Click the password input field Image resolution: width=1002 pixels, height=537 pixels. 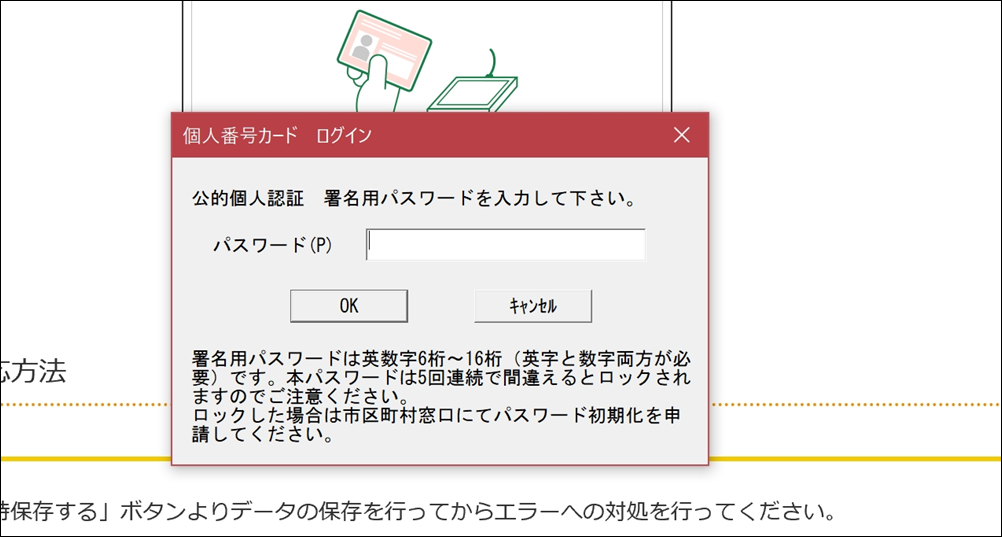[x=505, y=245]
